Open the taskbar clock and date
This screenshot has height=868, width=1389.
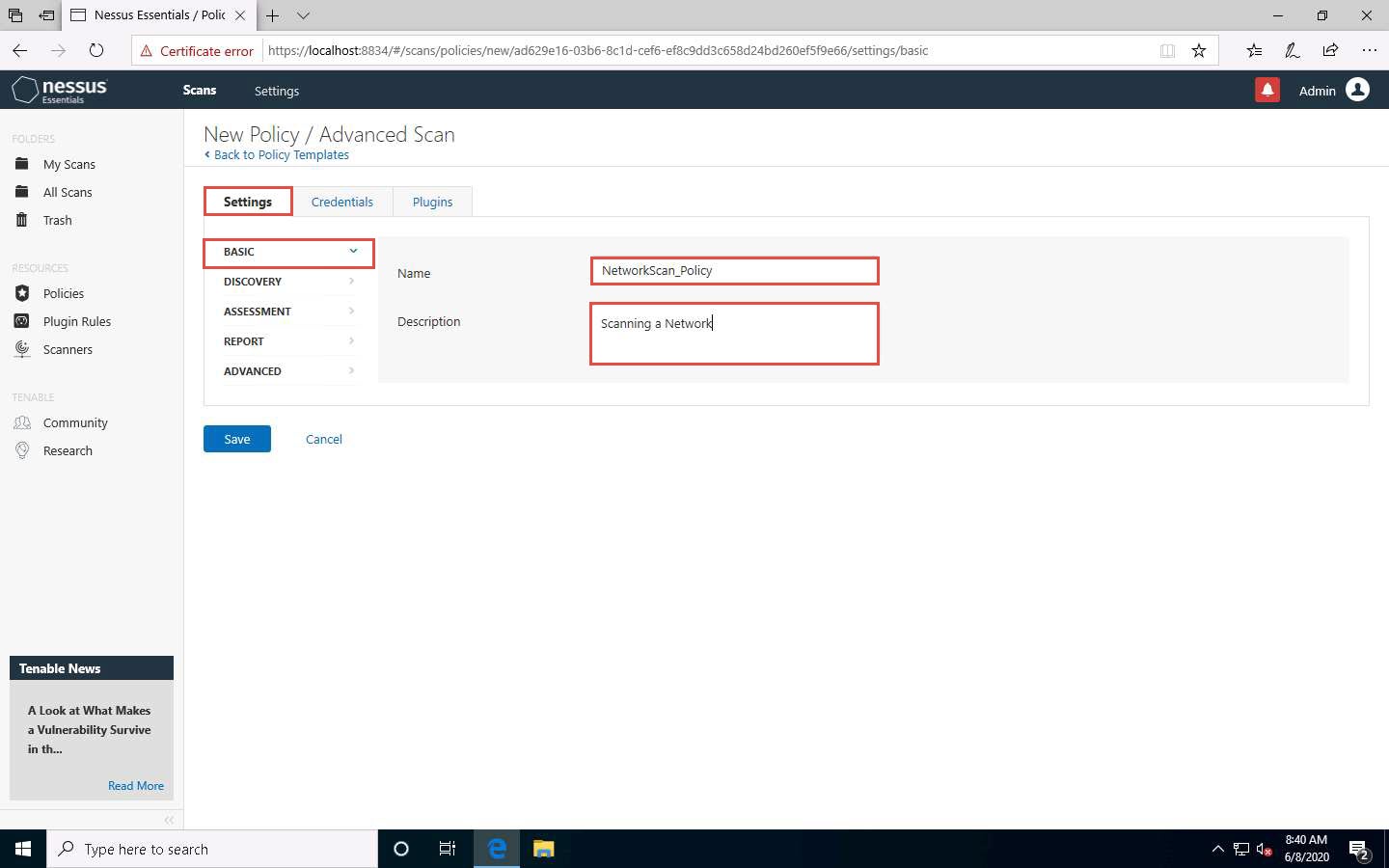[x=1307, y=849]
